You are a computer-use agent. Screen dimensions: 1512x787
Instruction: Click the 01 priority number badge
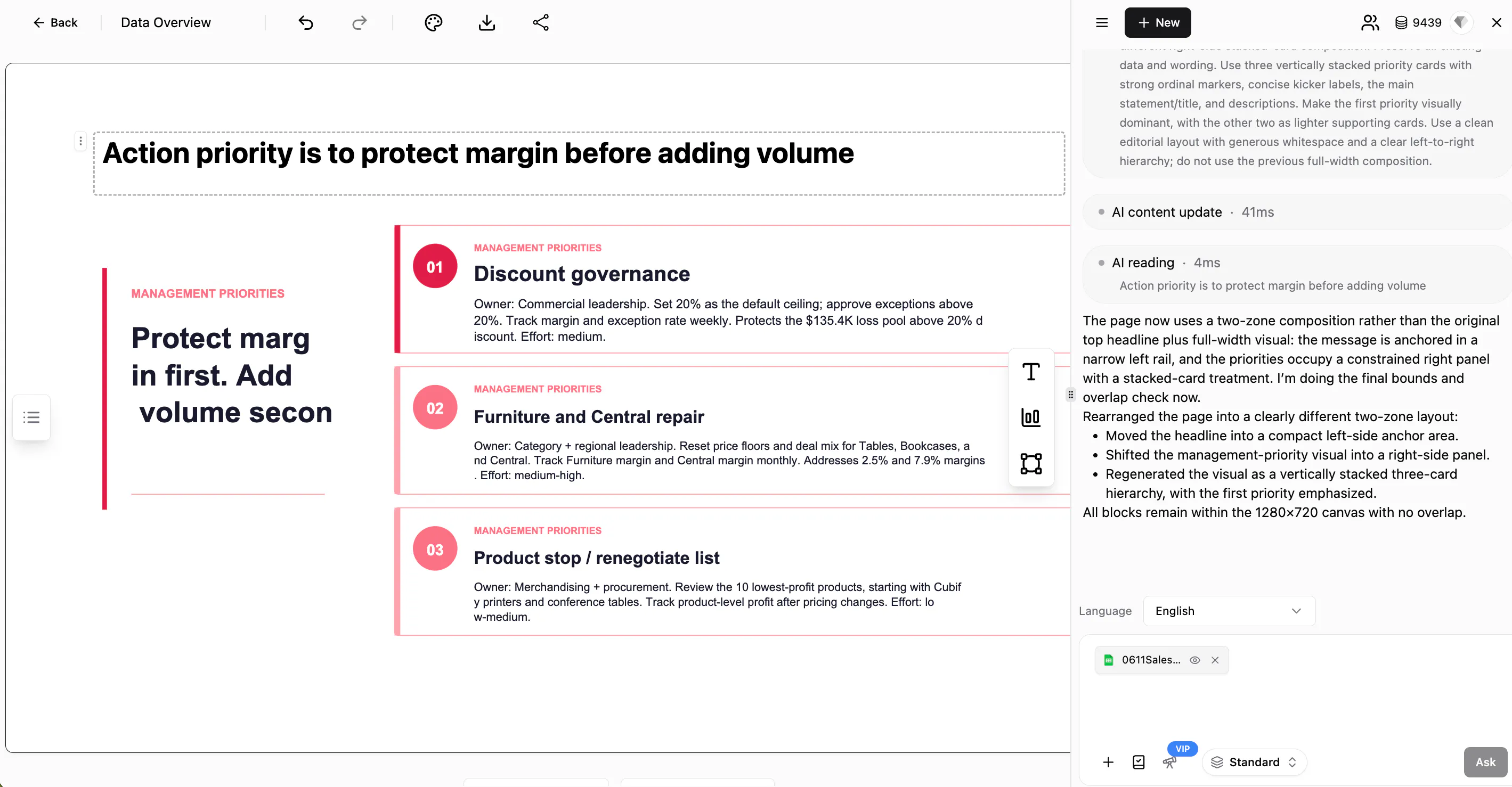(434, 266)
